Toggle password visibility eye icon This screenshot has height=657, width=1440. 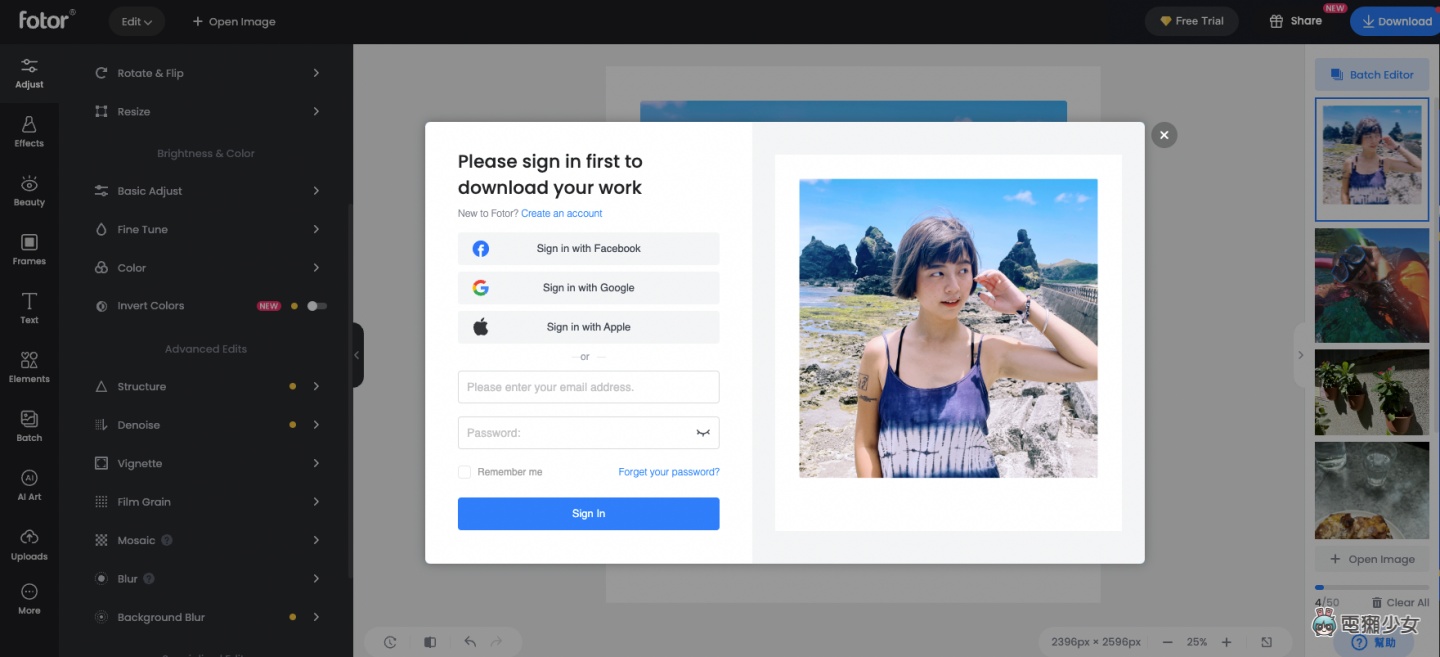(x=703, y=433)
